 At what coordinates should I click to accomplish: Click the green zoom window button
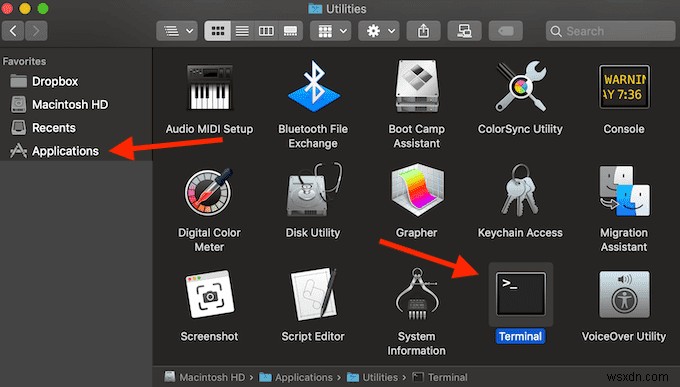coord(42,8)
